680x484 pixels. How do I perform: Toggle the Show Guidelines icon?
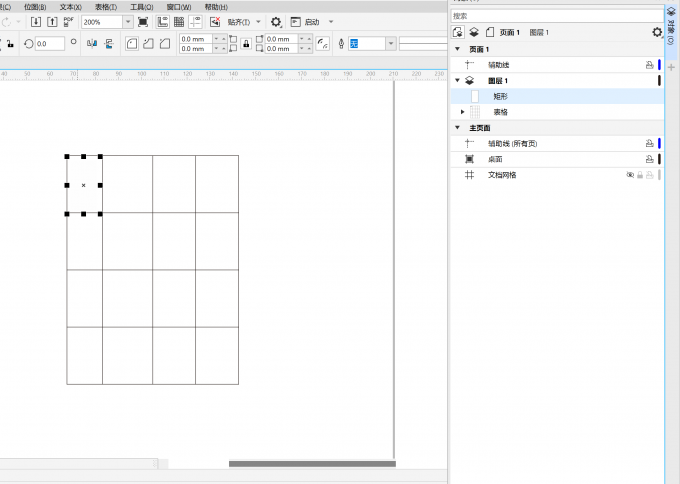coord(195,22)
